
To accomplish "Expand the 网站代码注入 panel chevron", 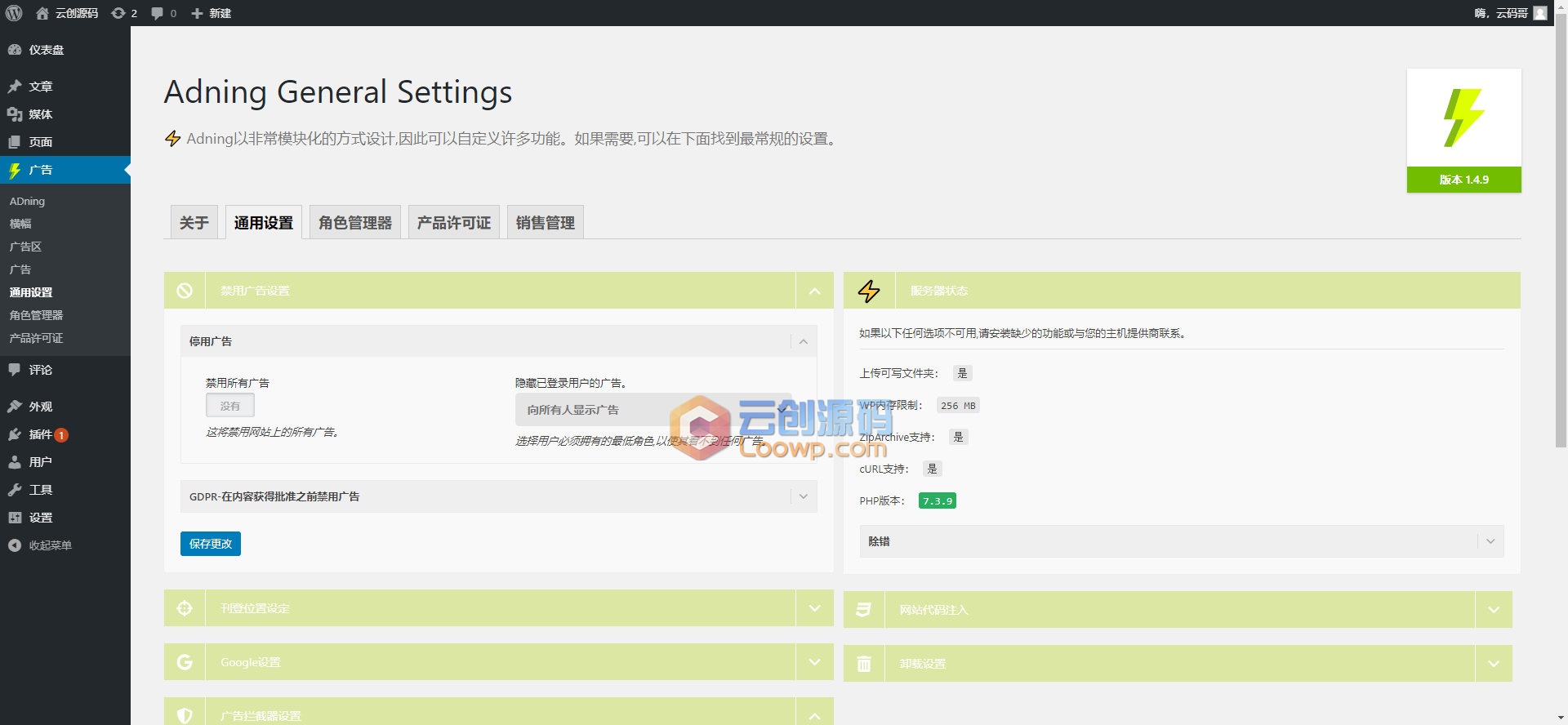I will 1494,610.
